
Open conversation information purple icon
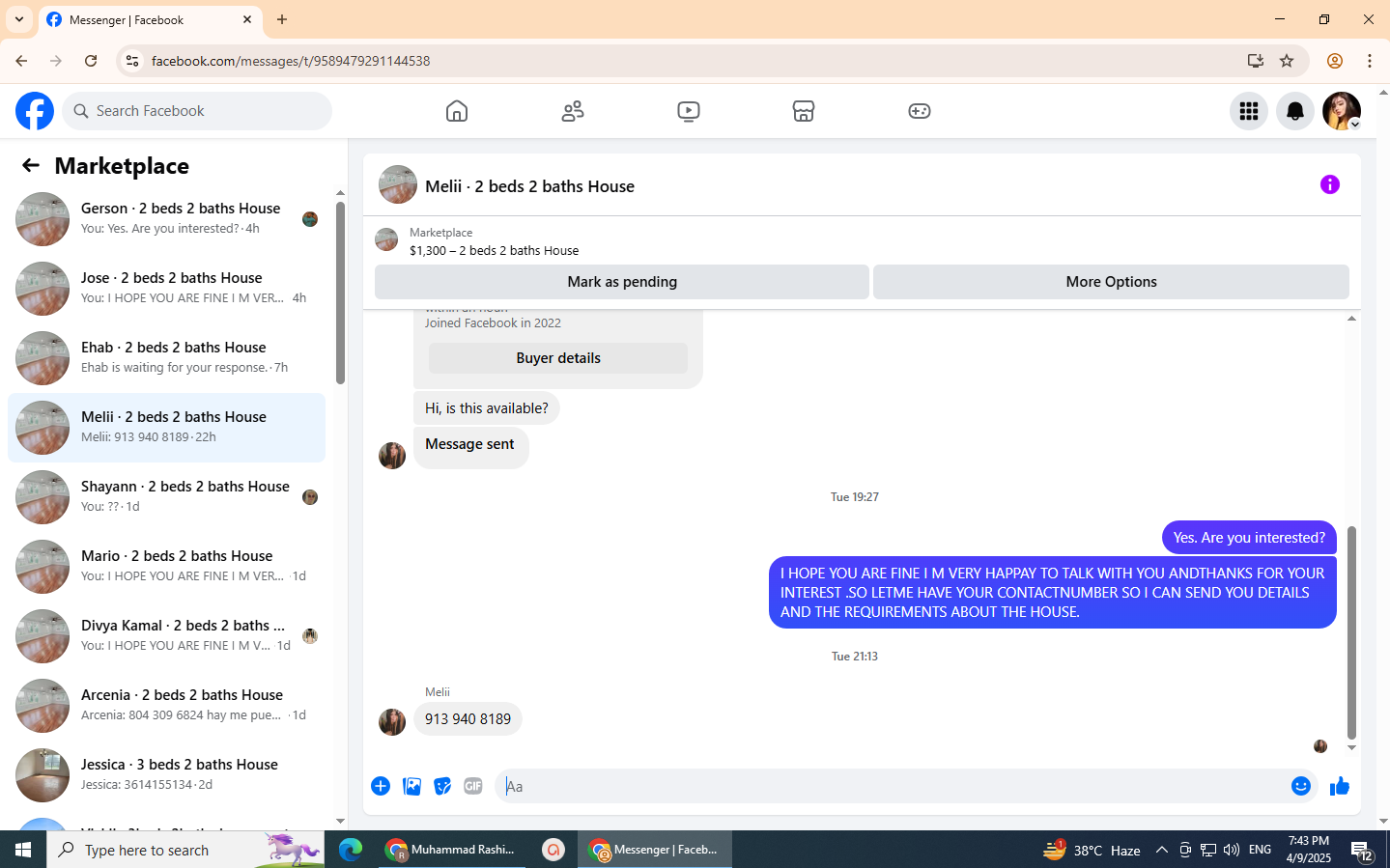1330,184
